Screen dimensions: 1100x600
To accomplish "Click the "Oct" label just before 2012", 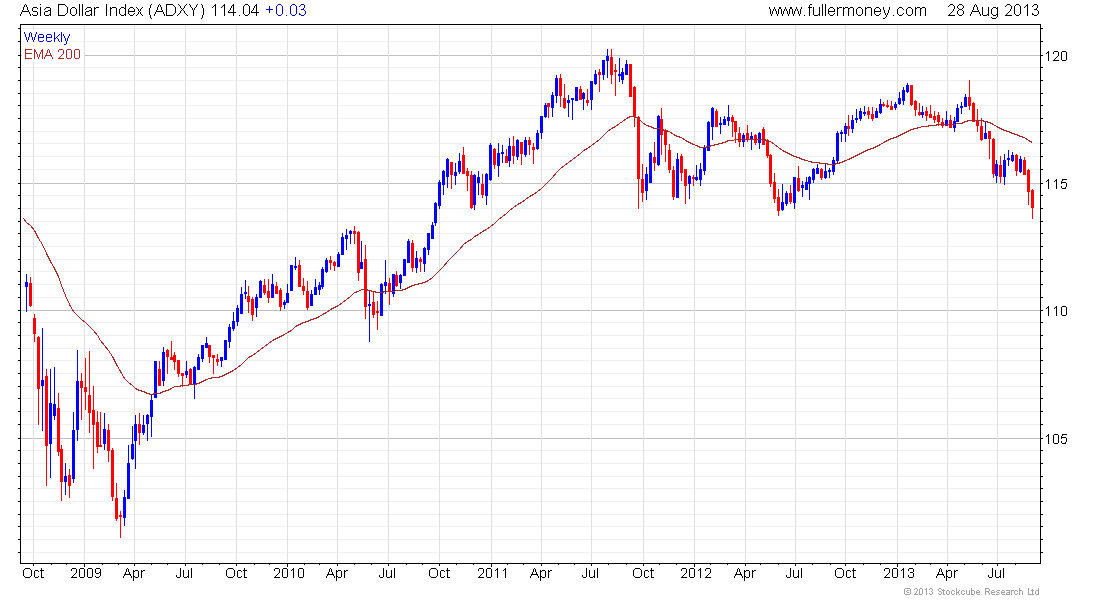I will click(643, 573).
